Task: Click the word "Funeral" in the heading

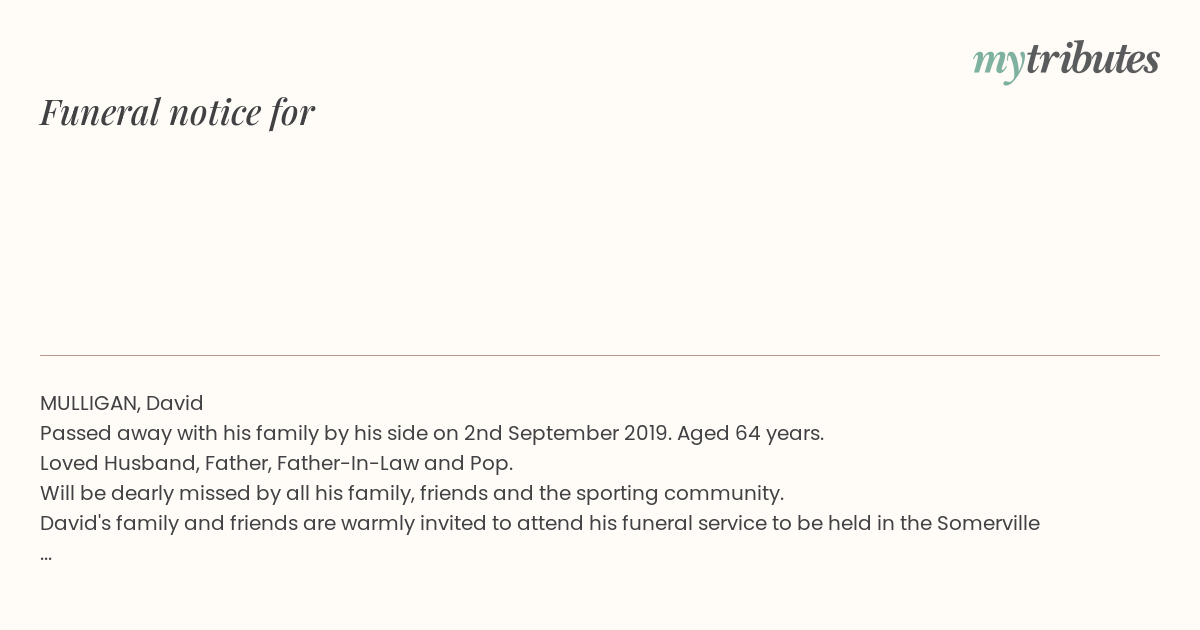Action: (x=100, y=112)
